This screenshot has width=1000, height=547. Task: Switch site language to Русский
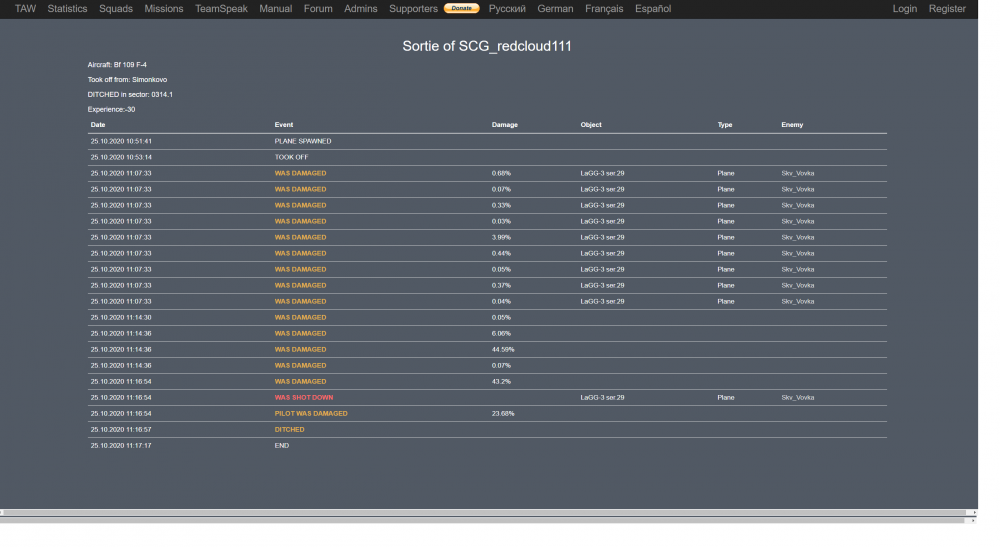click(x=507, y=9)
